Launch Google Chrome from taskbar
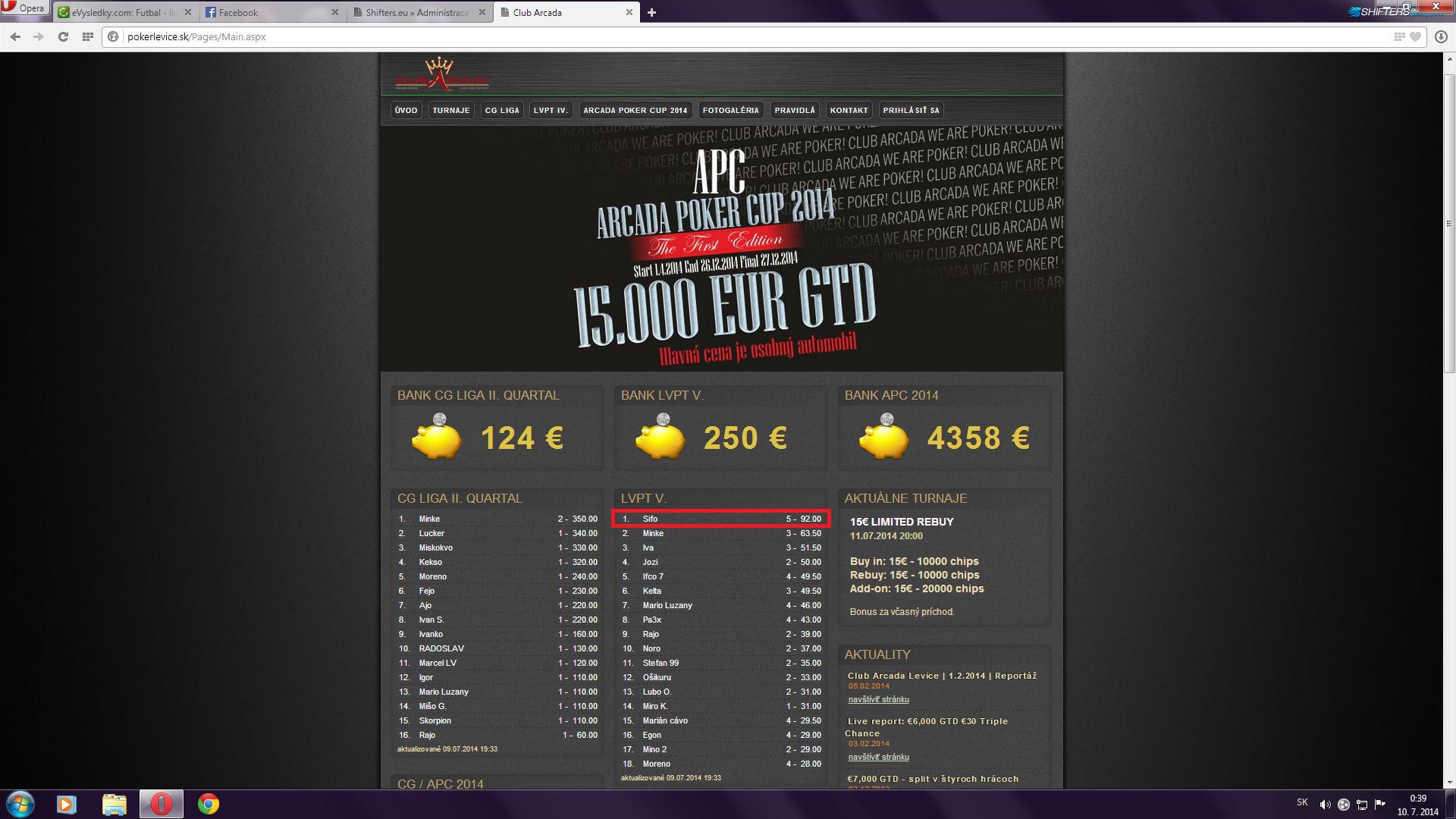Viewport: 1456px width, 819px height. [209, 804]
